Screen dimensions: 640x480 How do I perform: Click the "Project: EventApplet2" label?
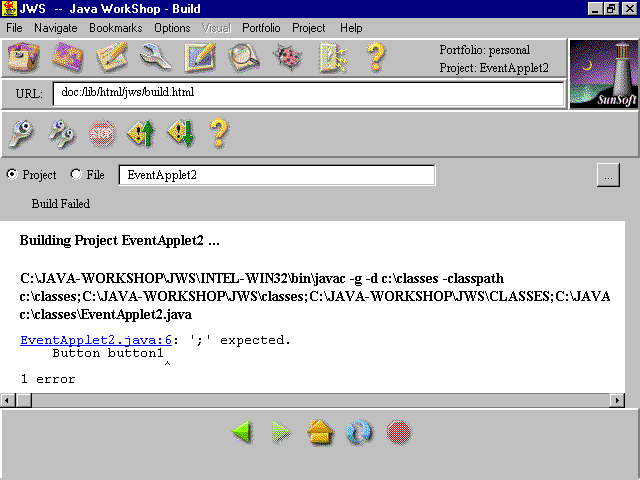(494, 68)
